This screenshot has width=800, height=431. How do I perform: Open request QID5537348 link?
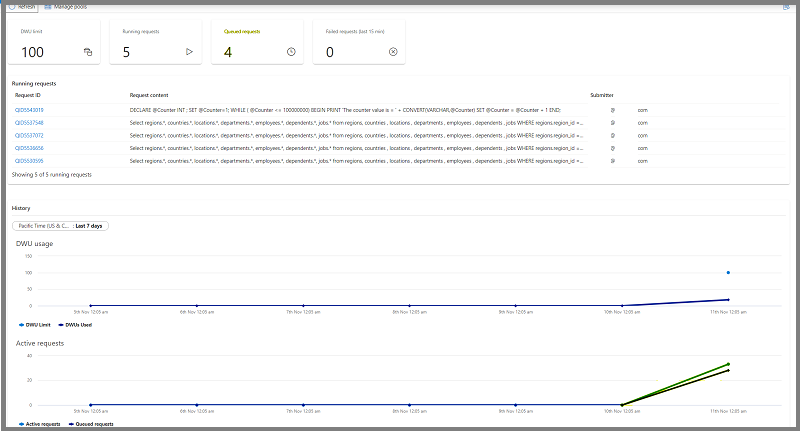click(x=29, y=122)
